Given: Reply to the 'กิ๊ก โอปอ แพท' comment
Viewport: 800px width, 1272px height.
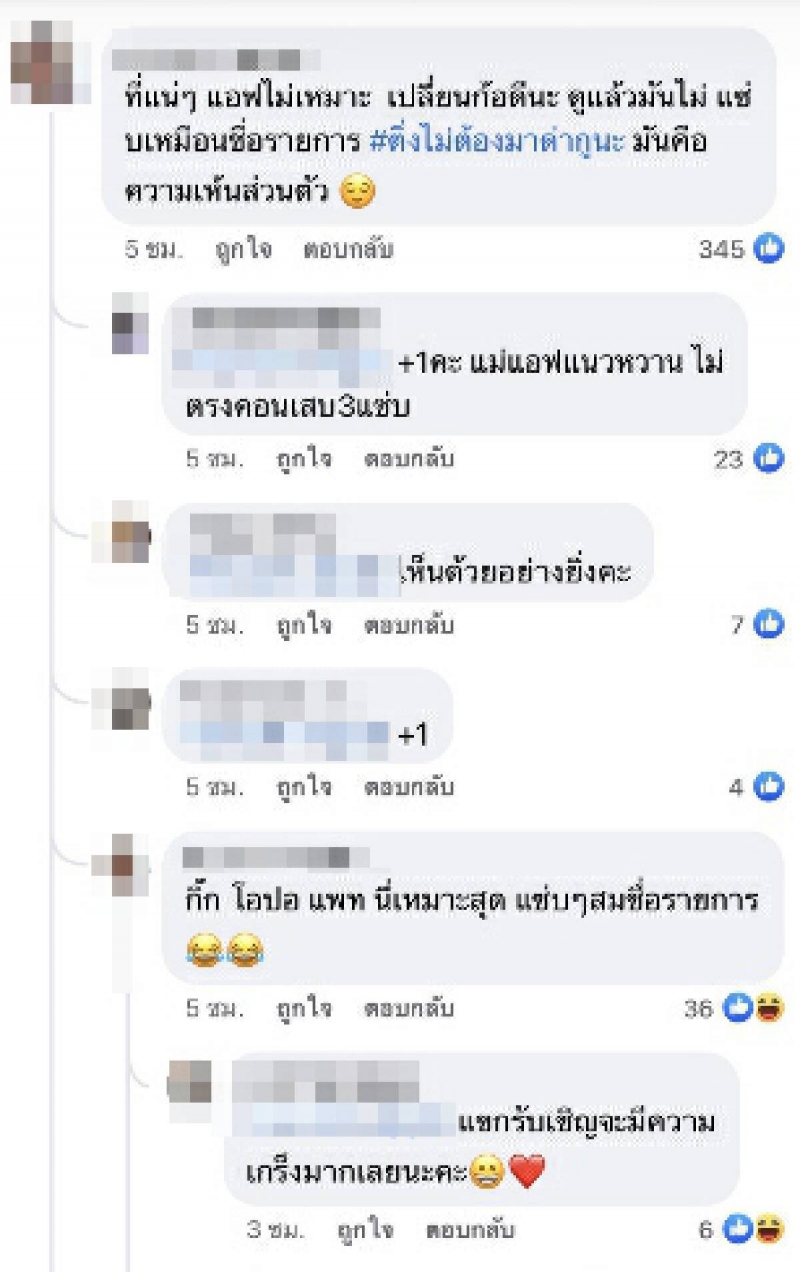Looking at the screenshot, I should [x=409, y=1009].
